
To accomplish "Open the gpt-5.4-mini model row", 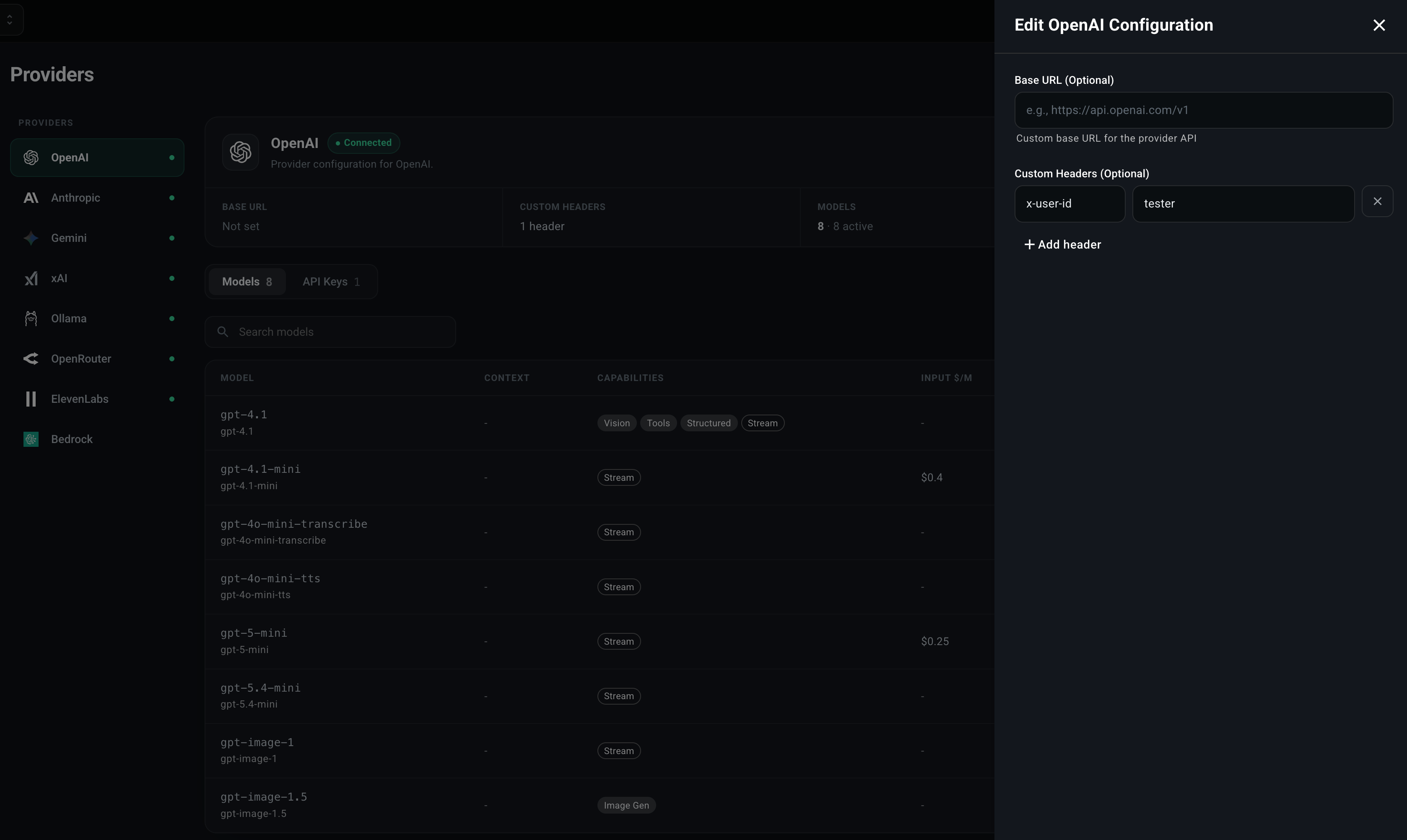I will click(x=600, y=696).
